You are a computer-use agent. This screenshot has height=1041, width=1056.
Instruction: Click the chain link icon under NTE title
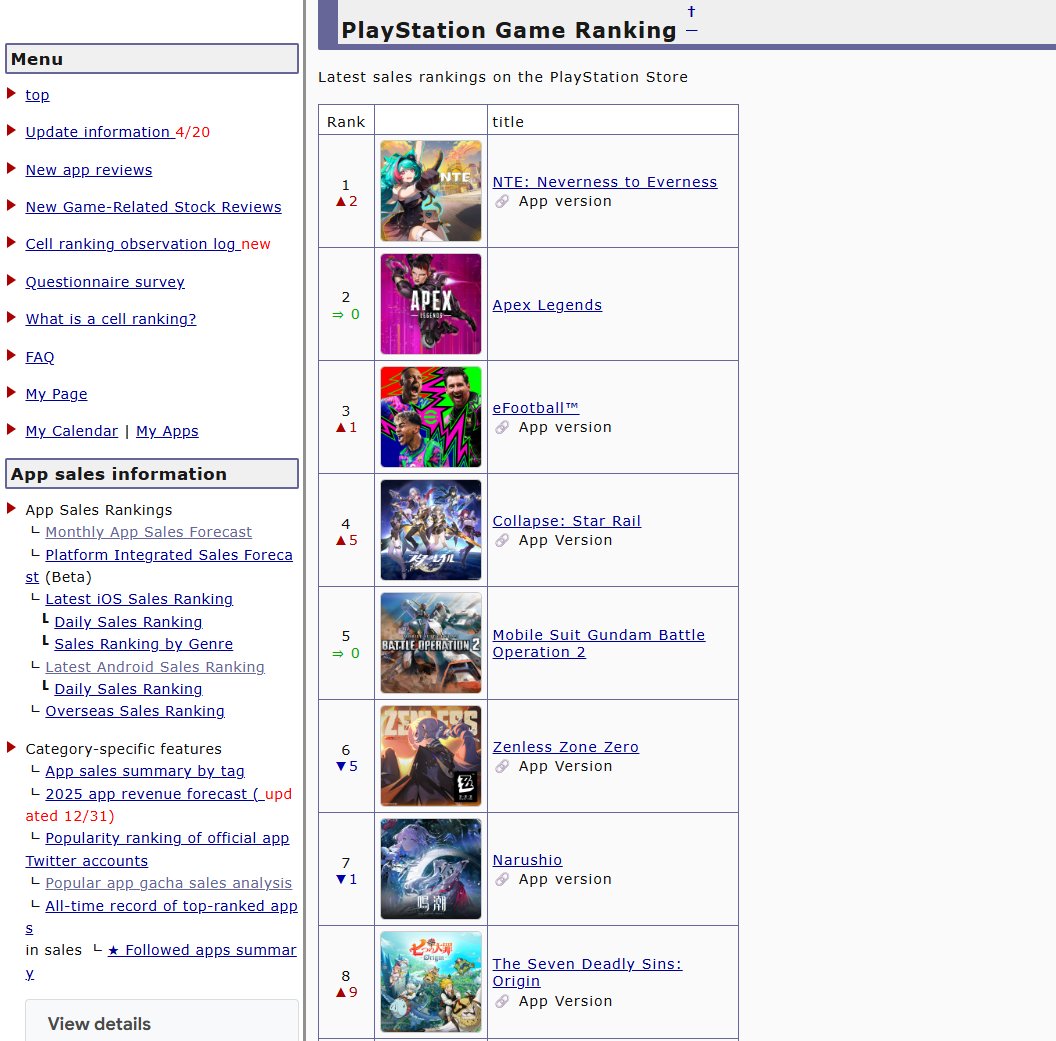pos(502,201)
